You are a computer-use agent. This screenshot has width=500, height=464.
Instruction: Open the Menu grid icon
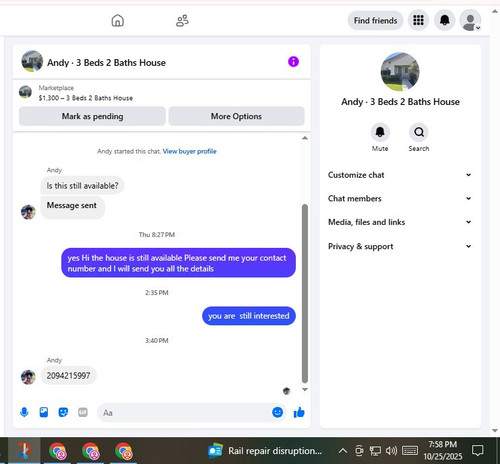[x=418, y=20]
